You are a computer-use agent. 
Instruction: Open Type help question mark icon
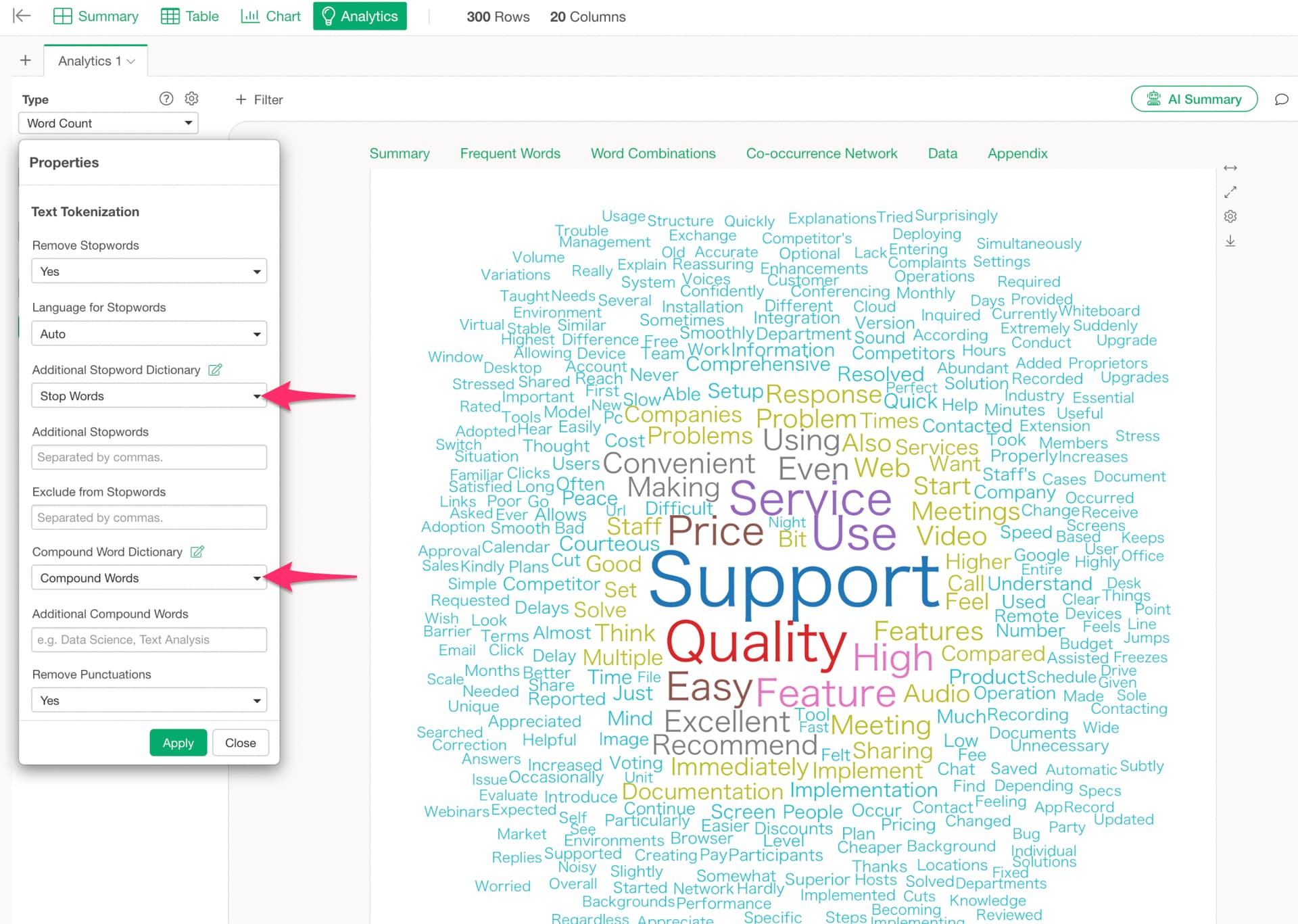pyautogui.click(x=166, y=99)
